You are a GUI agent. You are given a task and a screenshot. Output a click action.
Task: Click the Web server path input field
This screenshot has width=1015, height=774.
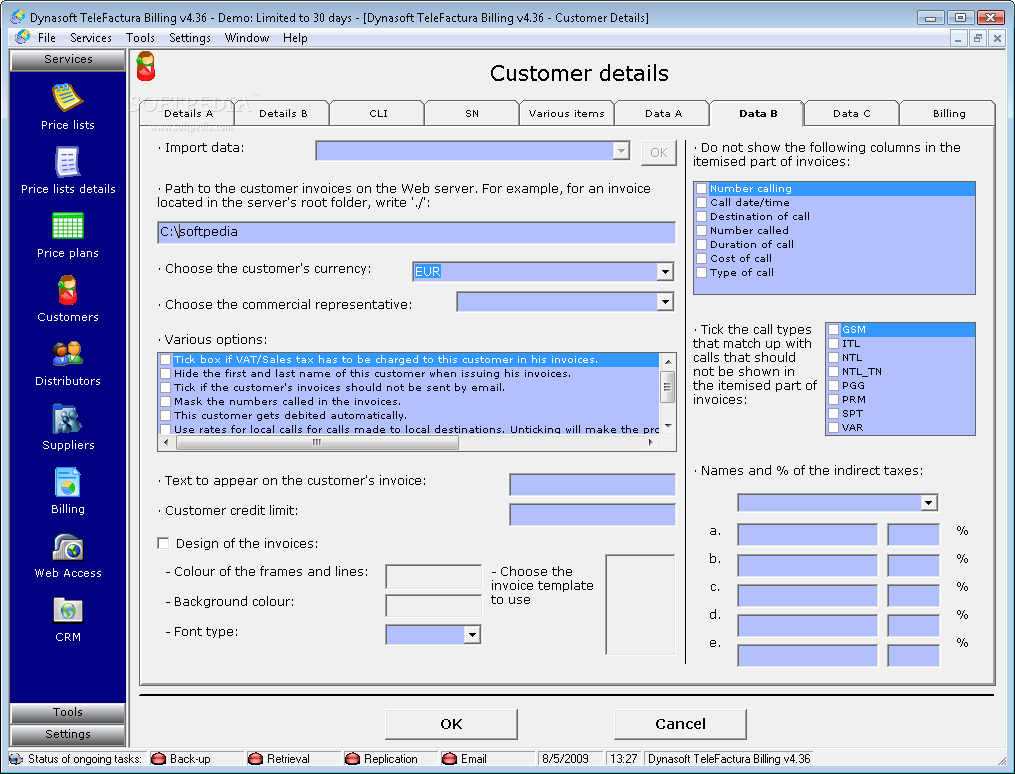pyautogui.click(x=416, y=232)
